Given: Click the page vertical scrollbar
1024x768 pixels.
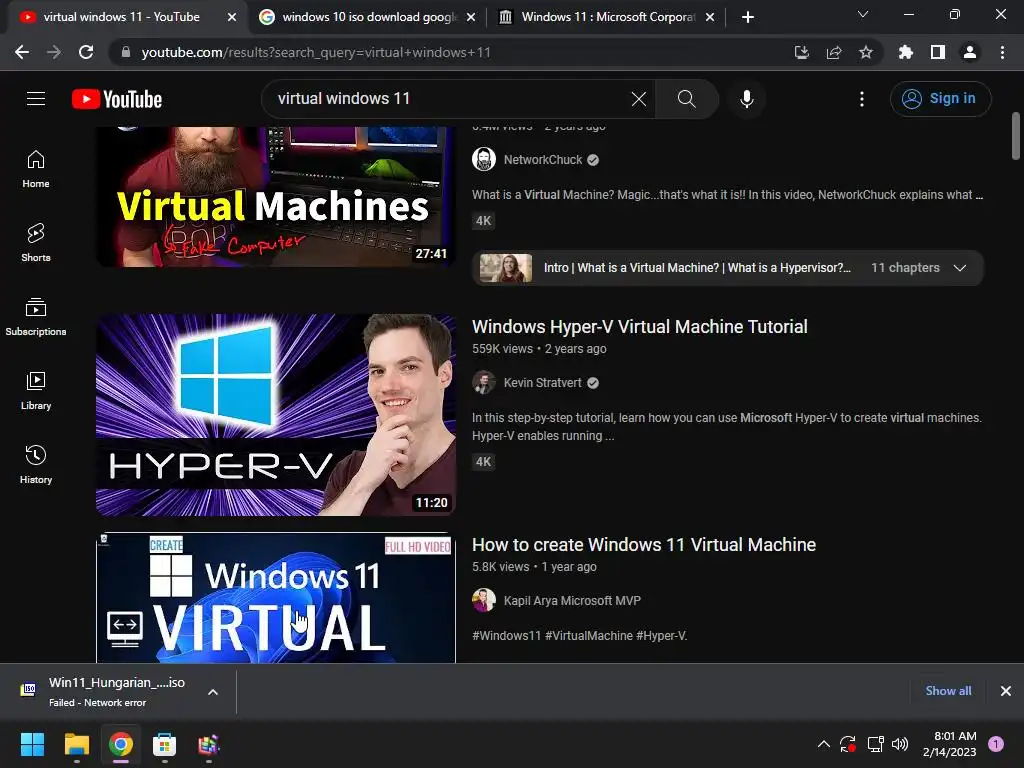Looking at the screenshot, I should point(1016,136).
